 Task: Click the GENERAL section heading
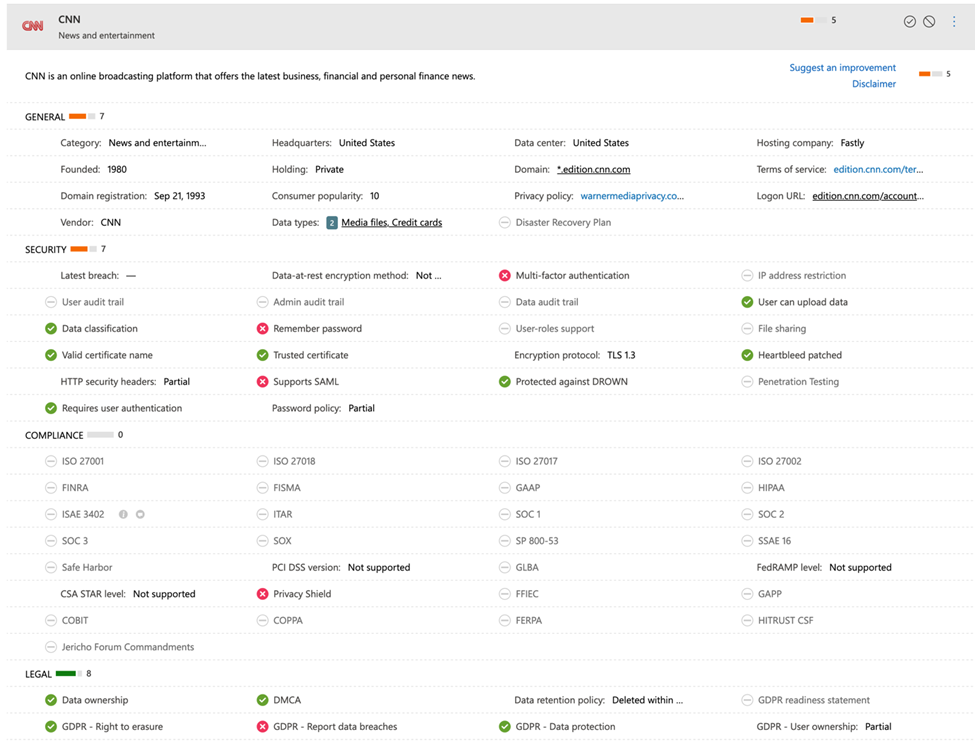[x=45, y=117]
